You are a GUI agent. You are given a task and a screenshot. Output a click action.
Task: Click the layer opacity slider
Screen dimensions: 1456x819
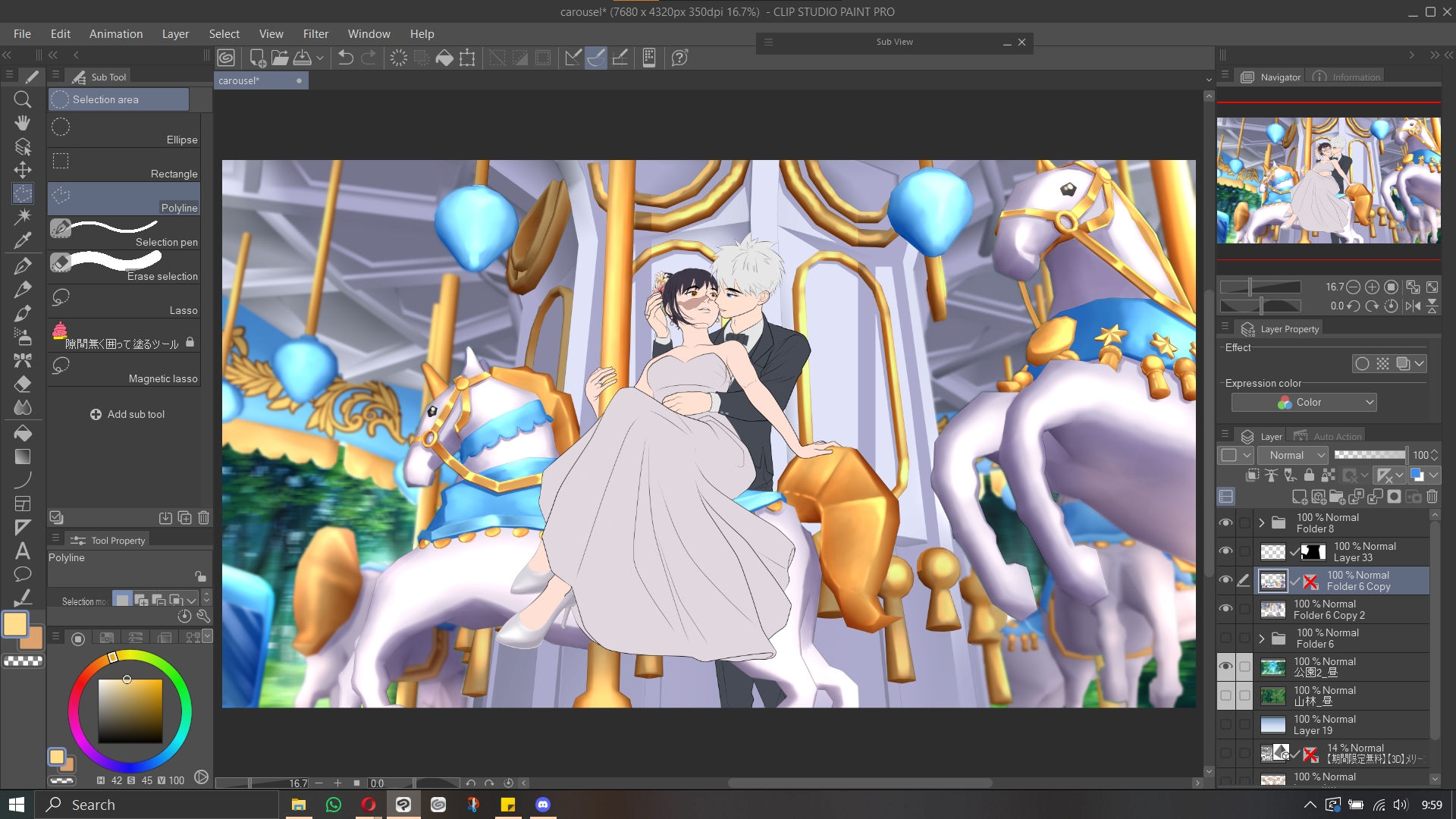(1370, 455)
